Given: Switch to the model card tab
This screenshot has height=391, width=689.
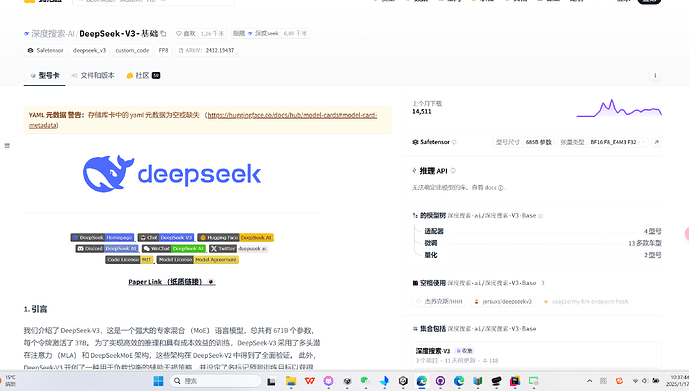Looking at the screenshot, I should (44, 76).
